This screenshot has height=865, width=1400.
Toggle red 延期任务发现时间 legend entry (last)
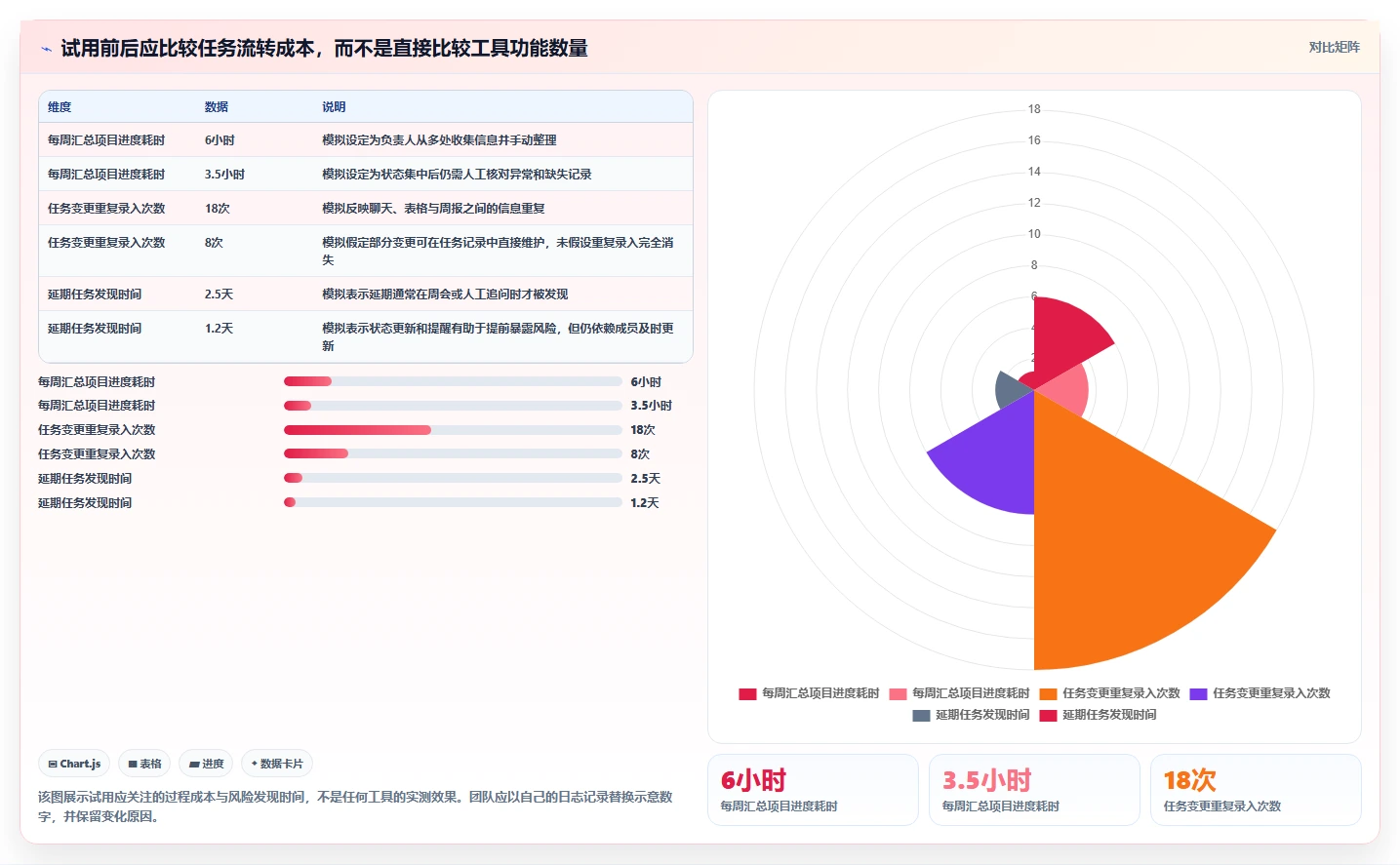(x=1098, y=715)
